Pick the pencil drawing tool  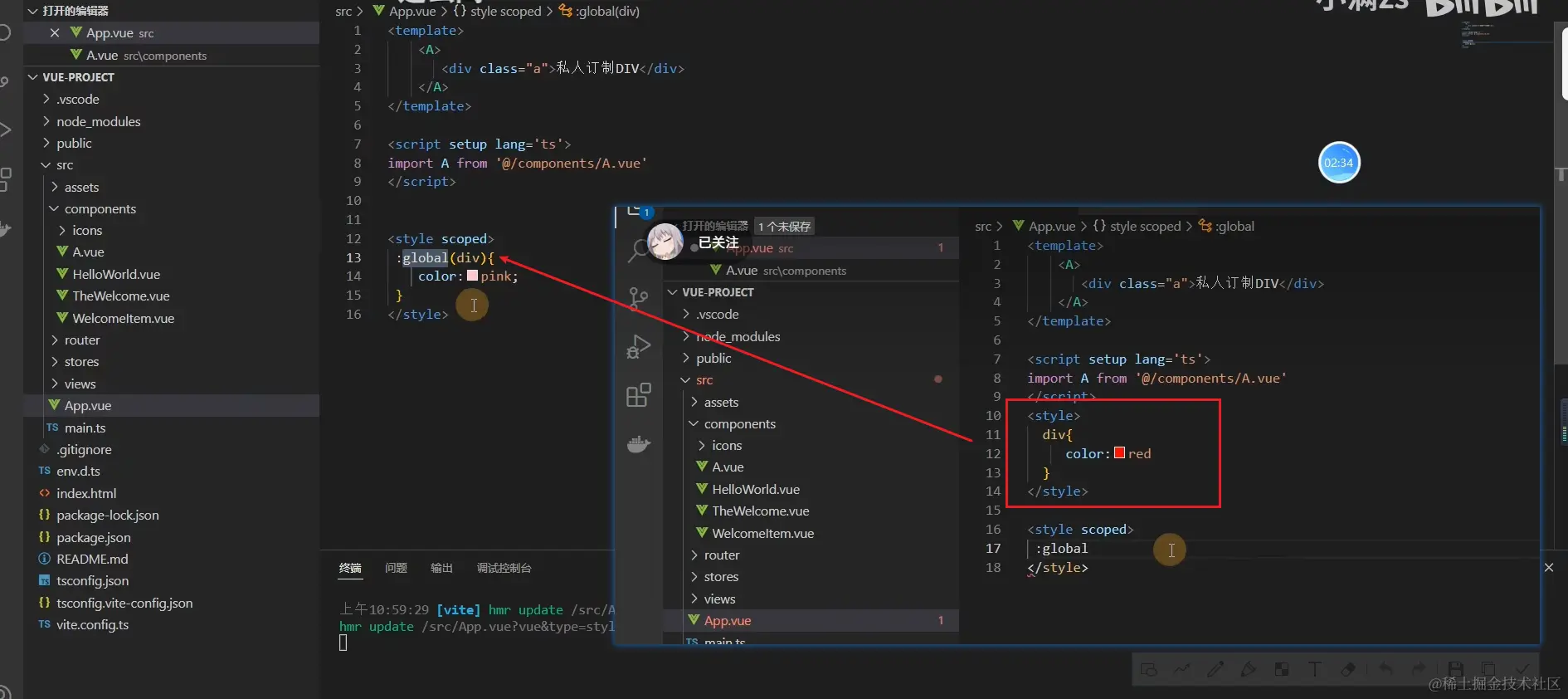click(x=1215, y=669)
